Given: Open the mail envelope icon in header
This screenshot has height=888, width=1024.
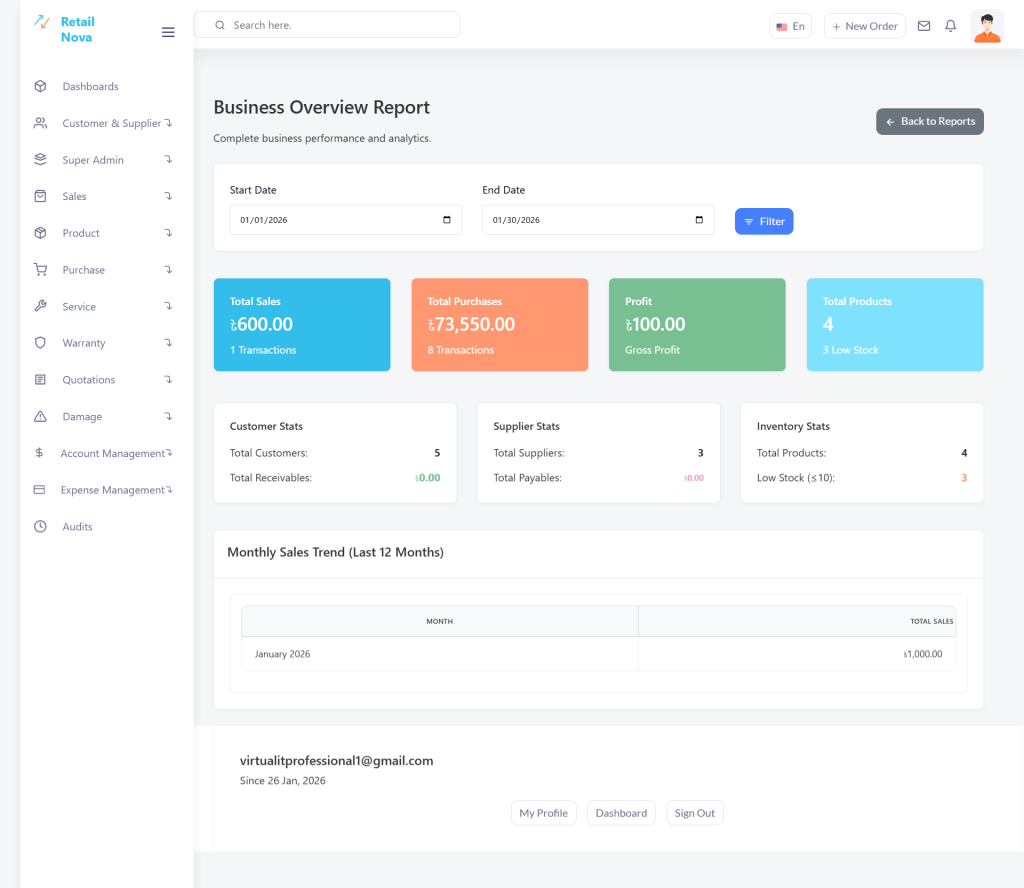Looking at the screenshot, I should 924,26.
